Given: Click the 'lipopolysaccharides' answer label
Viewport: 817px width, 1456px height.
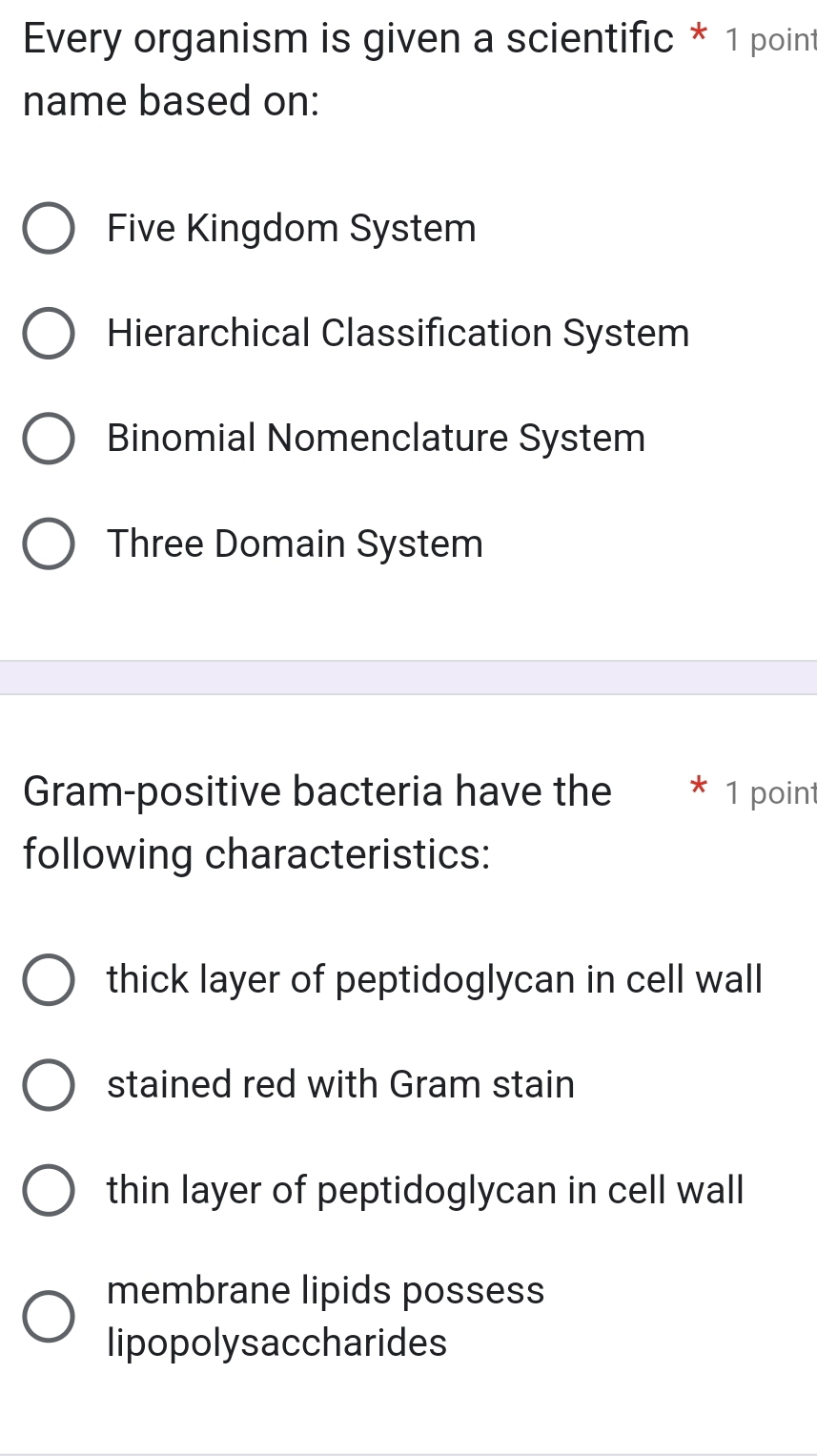Looking at the screenshot, I should pyautogui.click(x=276, y=1343).
